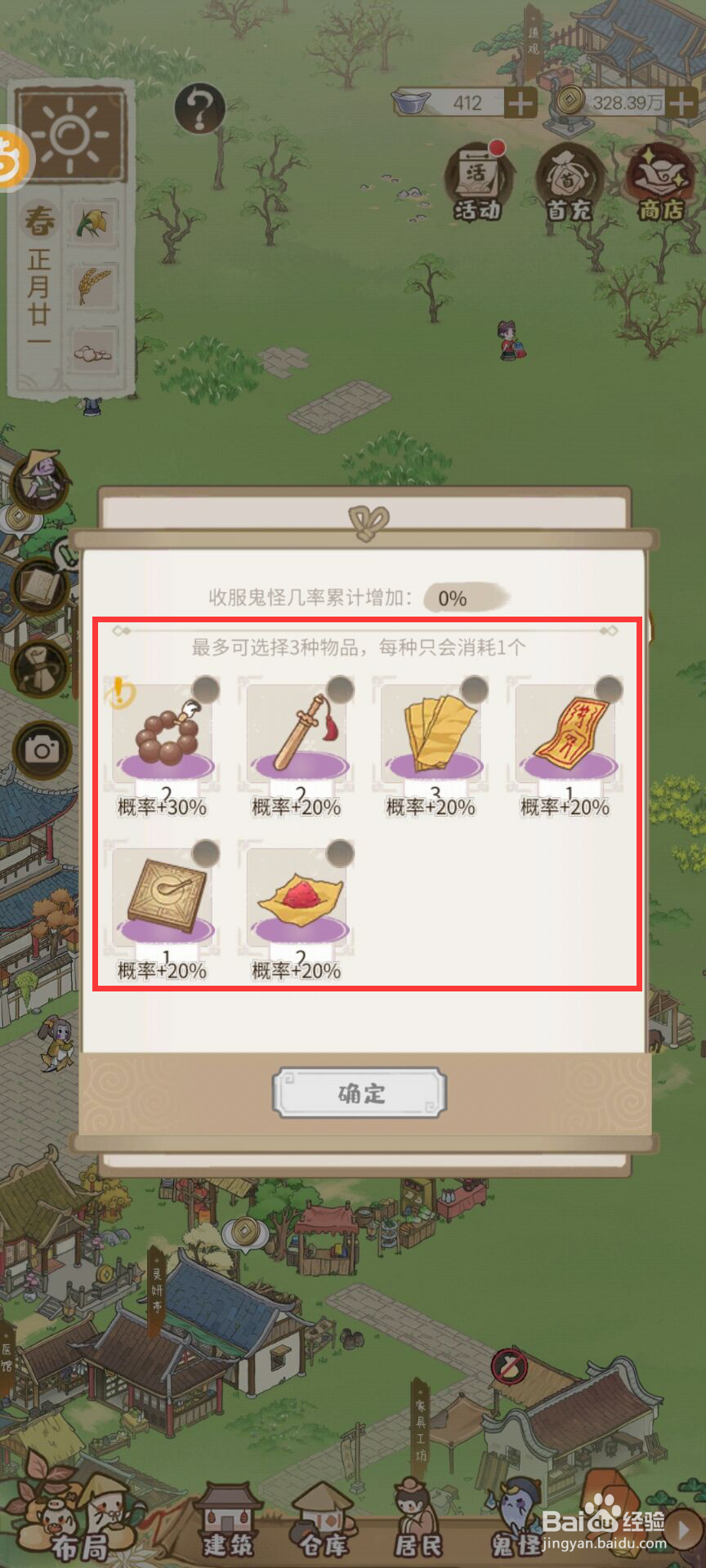This screenshot has height=1568, width=706.
Task: Open the book journal icon on left
Action: (x=41, y=586)
